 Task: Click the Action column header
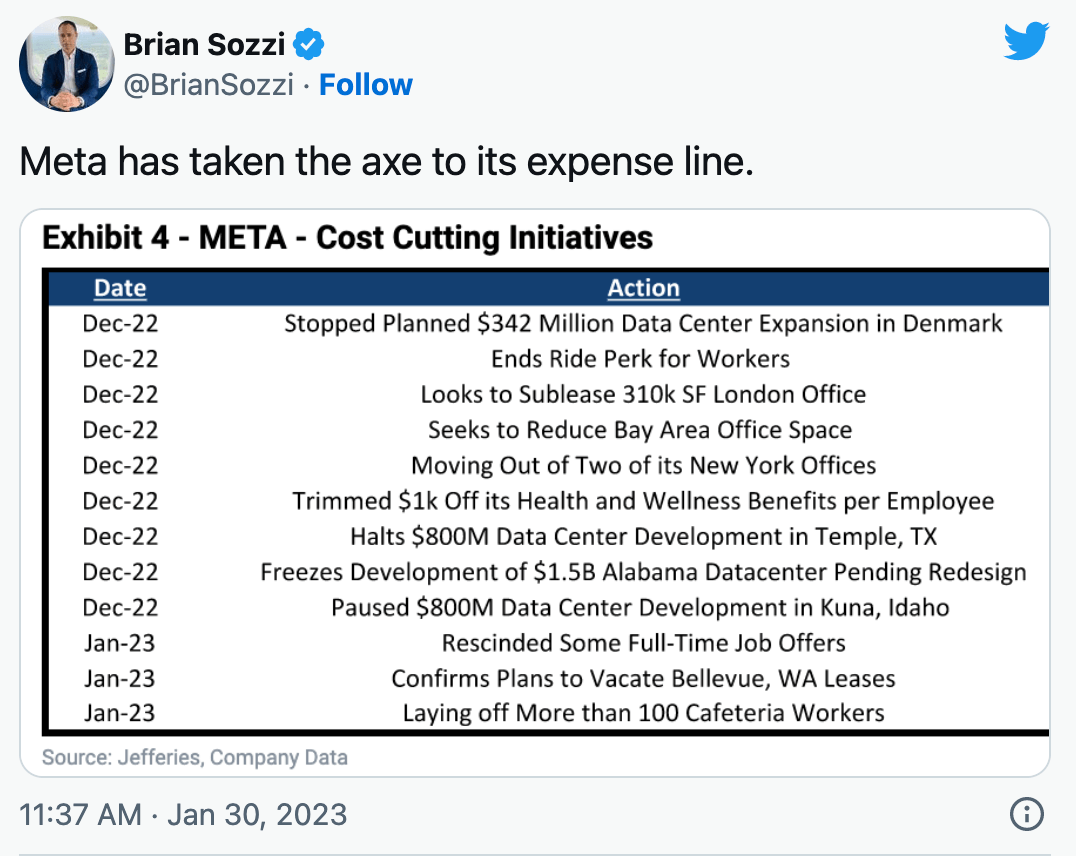(644, 288)
